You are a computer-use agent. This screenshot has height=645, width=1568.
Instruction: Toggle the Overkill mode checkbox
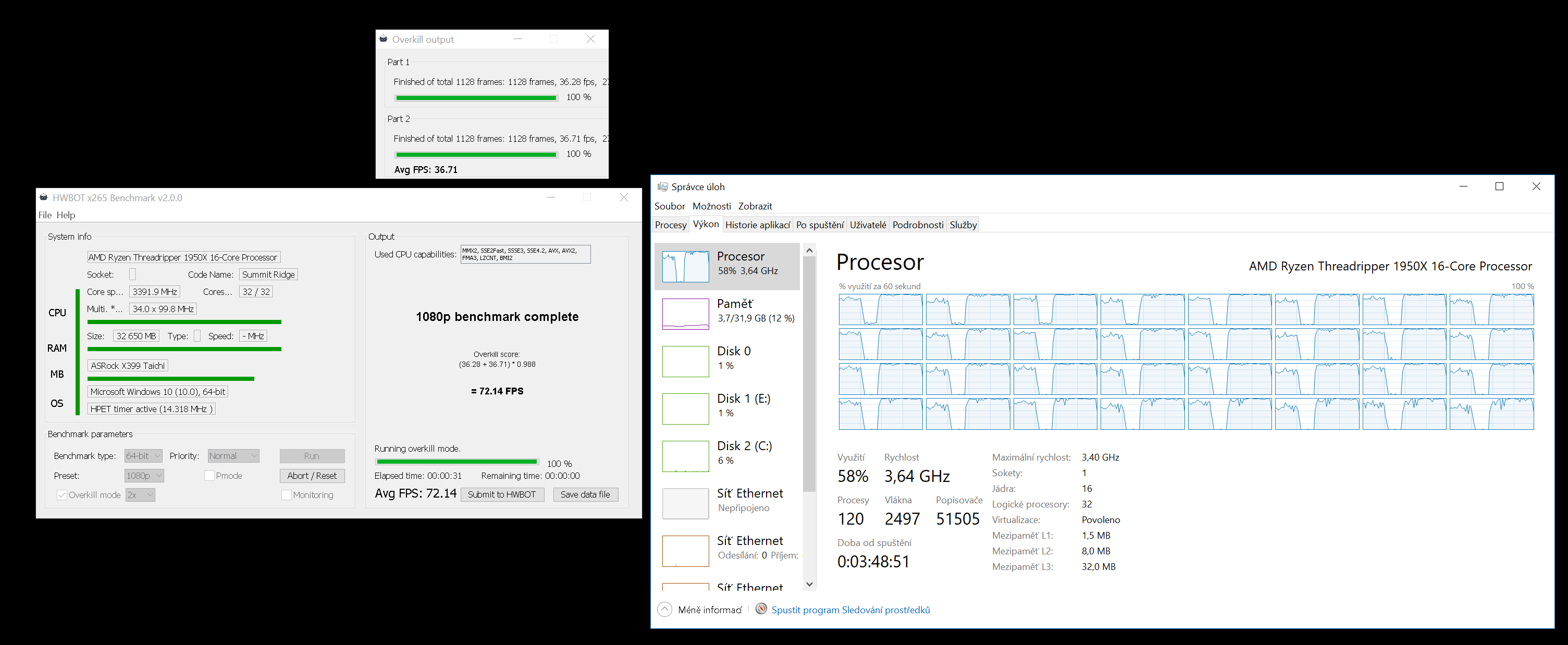[x=61, y=495]
